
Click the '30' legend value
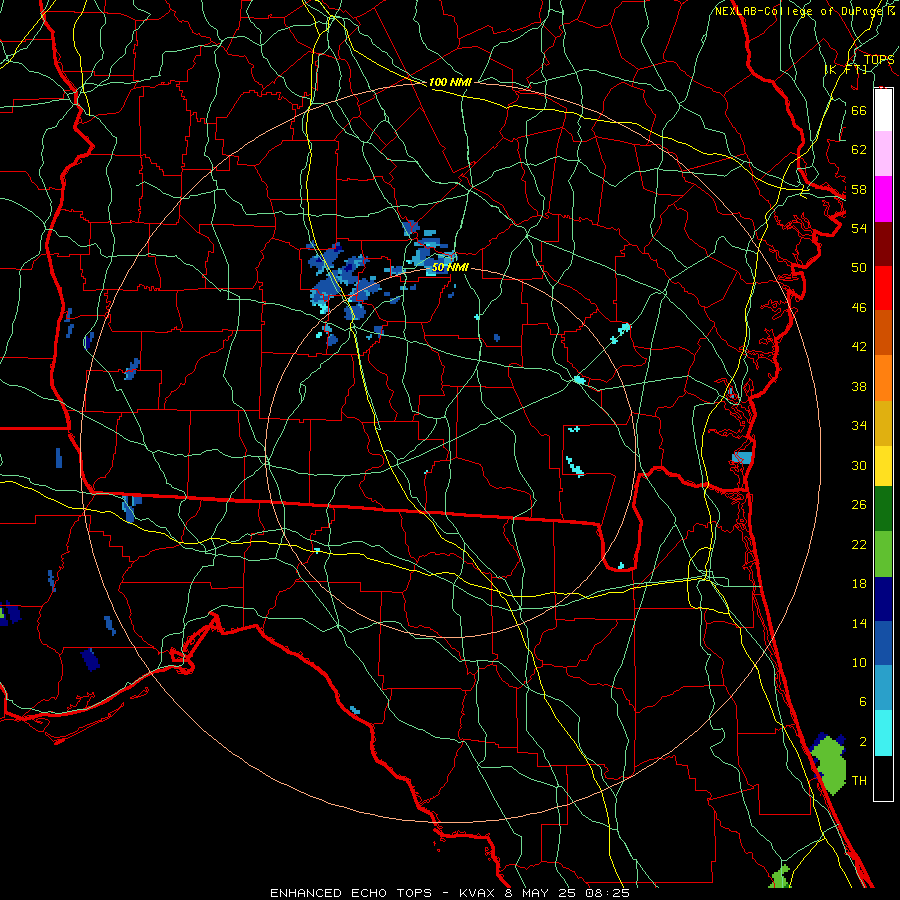pyautogui.click(x=859, y=465)
